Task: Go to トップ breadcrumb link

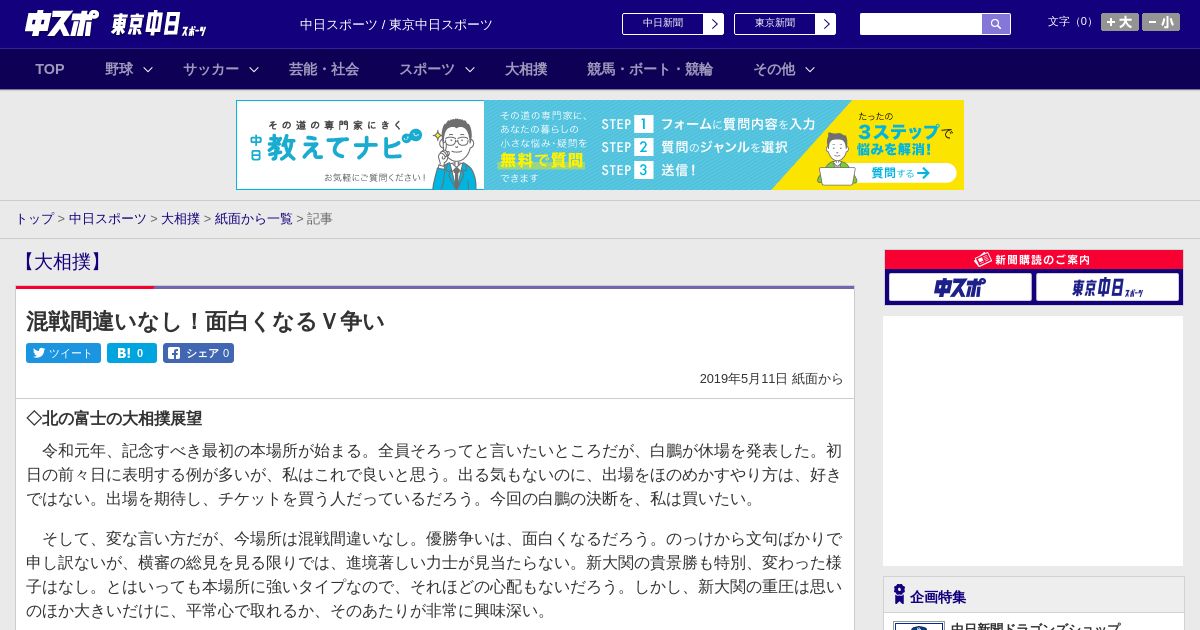Action: [x=35, y=219]
